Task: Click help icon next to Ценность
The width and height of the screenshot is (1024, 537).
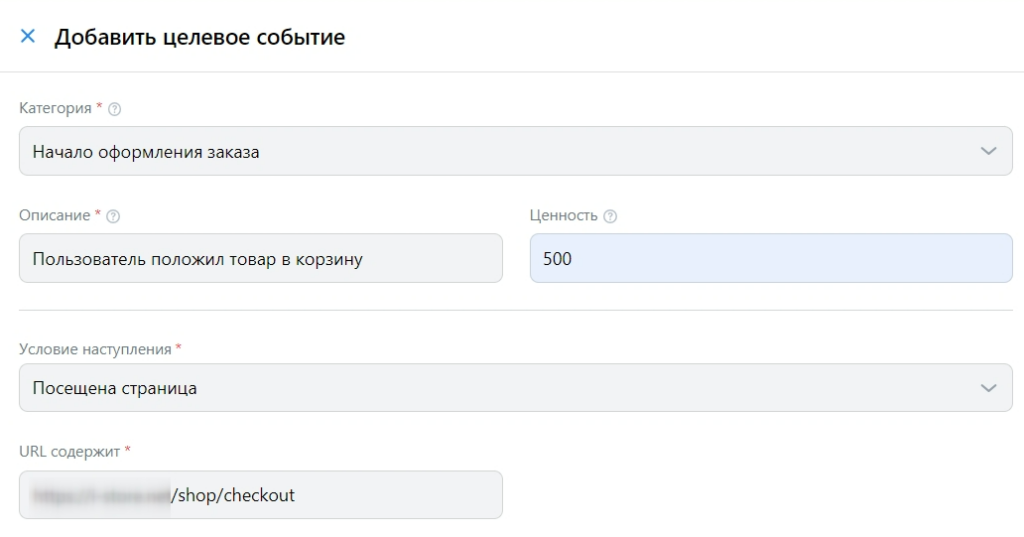Action: coord(610,216)
